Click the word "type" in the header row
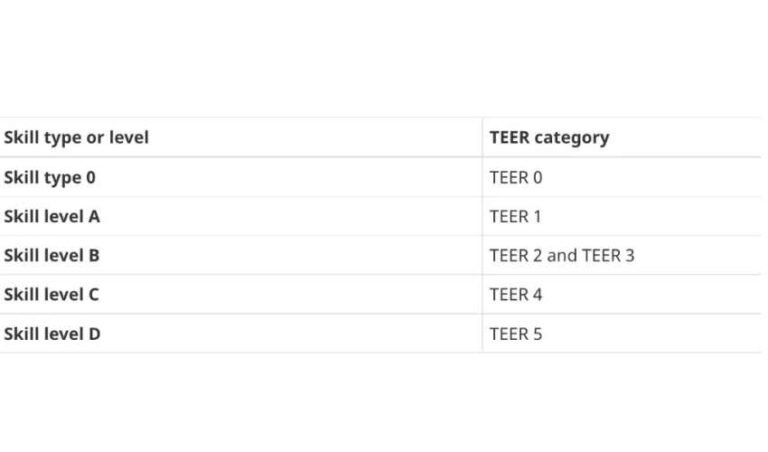The image size is (768, 452). pyautogui.click(x=63, y=138)
